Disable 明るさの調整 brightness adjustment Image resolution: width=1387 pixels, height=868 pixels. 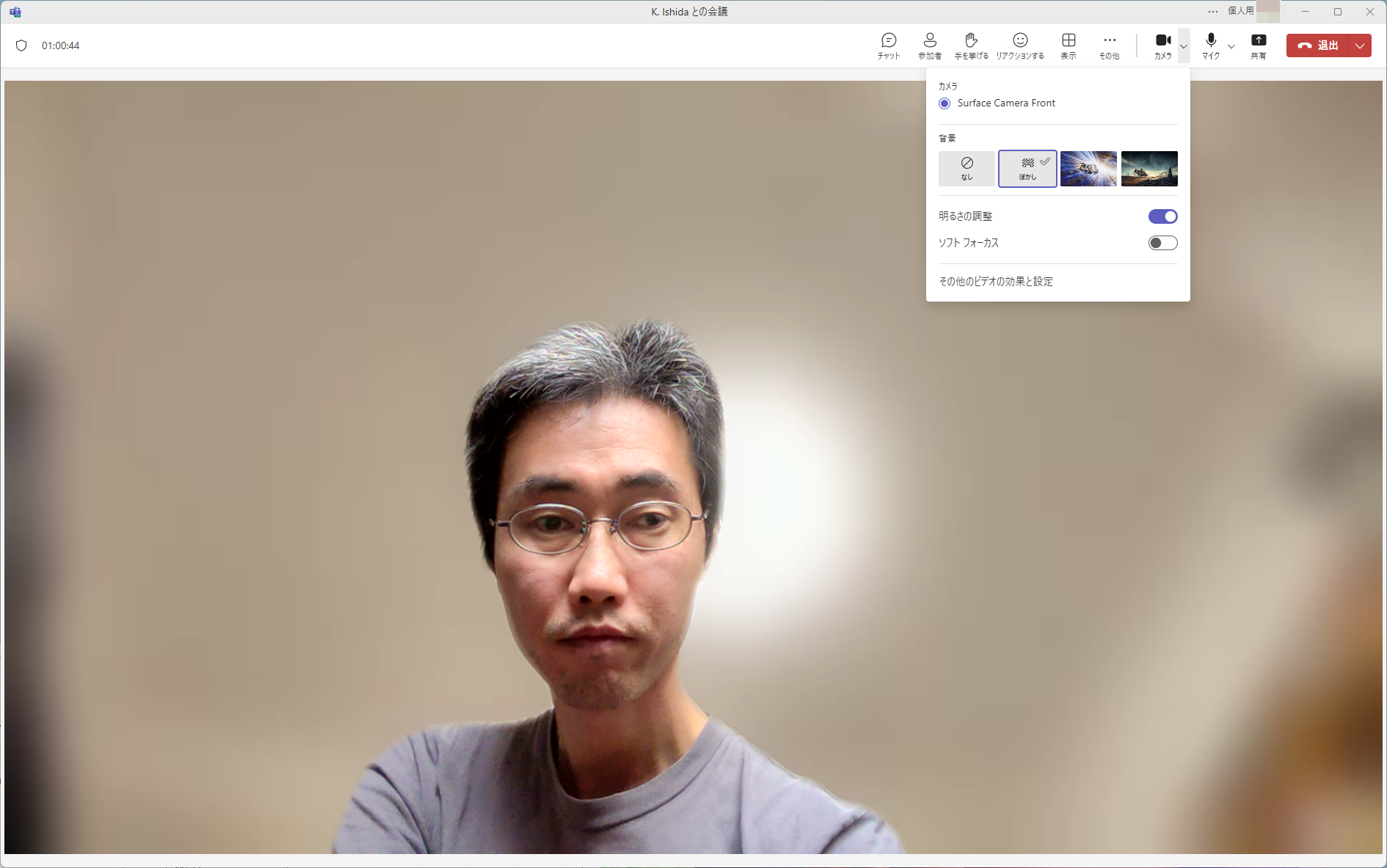pyautogui.click(x=1162, y=216)
